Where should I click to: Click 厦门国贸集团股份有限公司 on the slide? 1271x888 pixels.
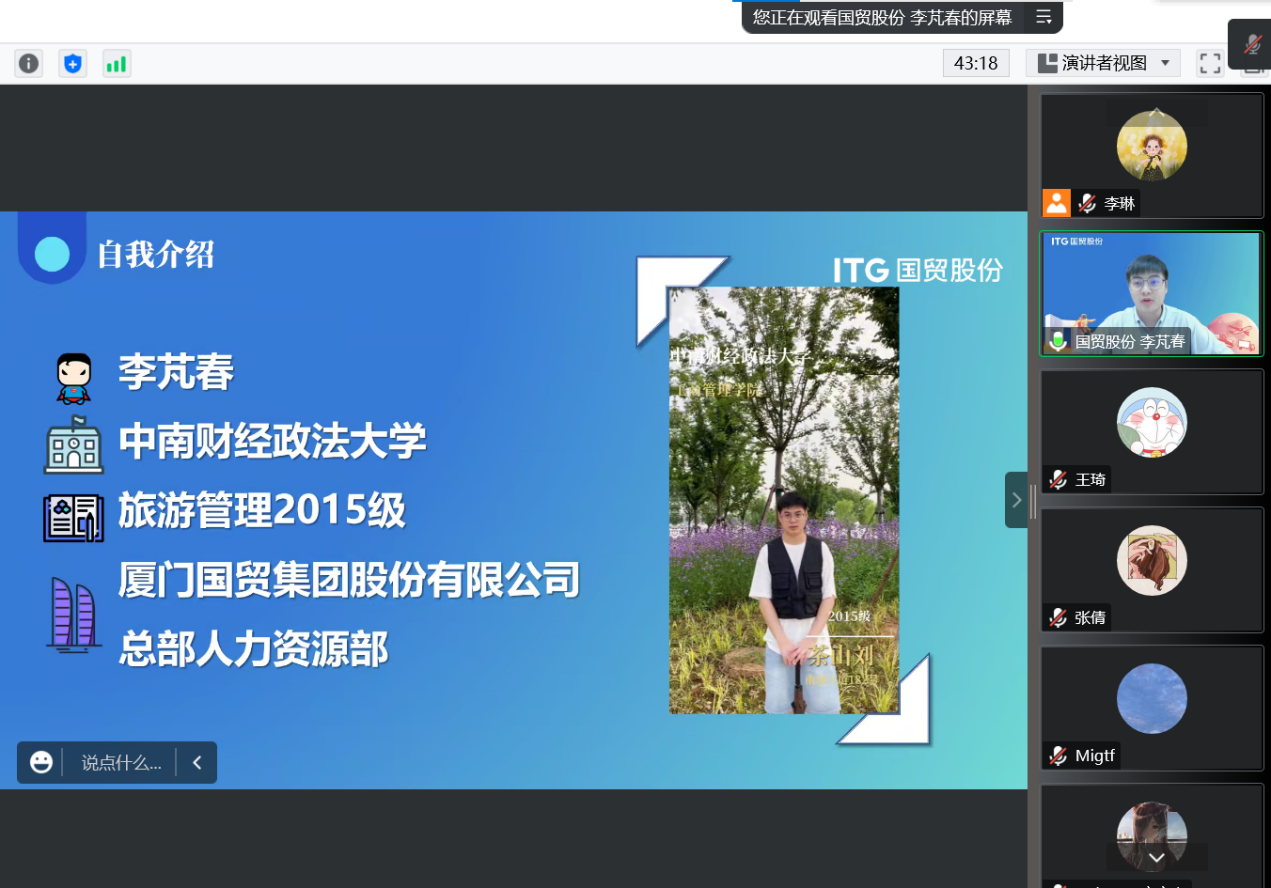click(350, 580)
